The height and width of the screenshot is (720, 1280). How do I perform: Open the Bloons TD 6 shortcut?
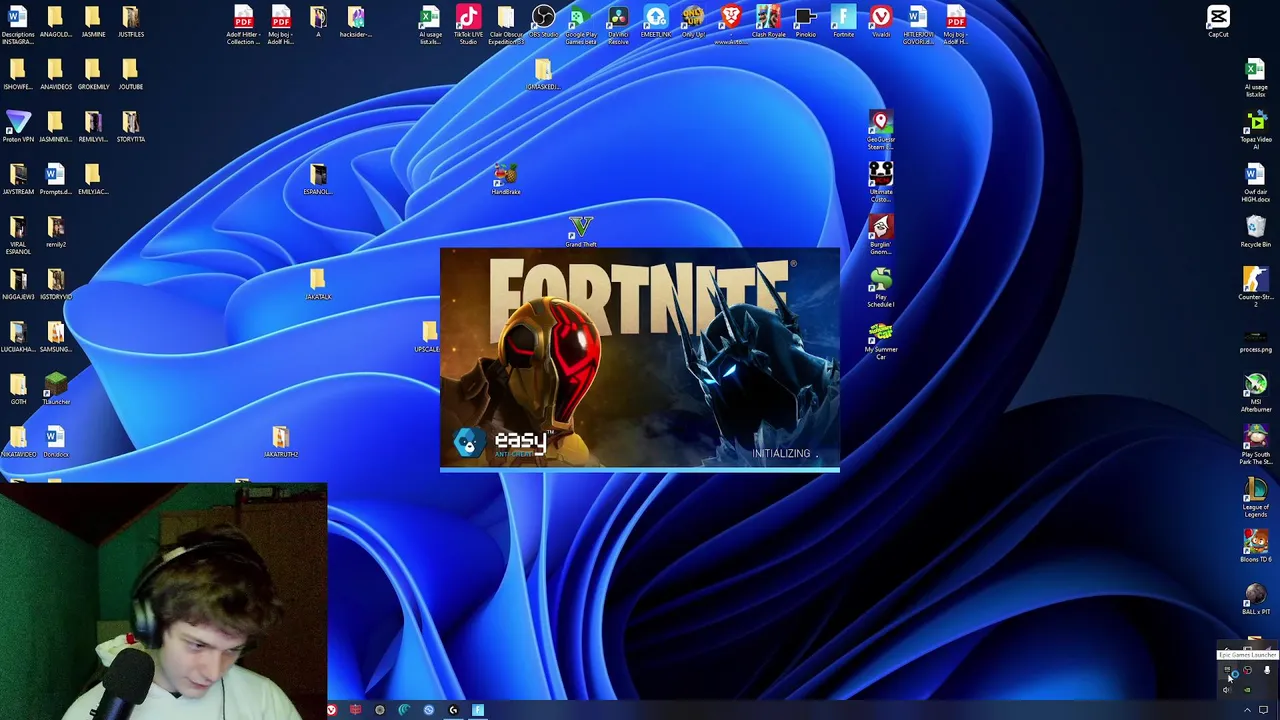(1256, 547)
